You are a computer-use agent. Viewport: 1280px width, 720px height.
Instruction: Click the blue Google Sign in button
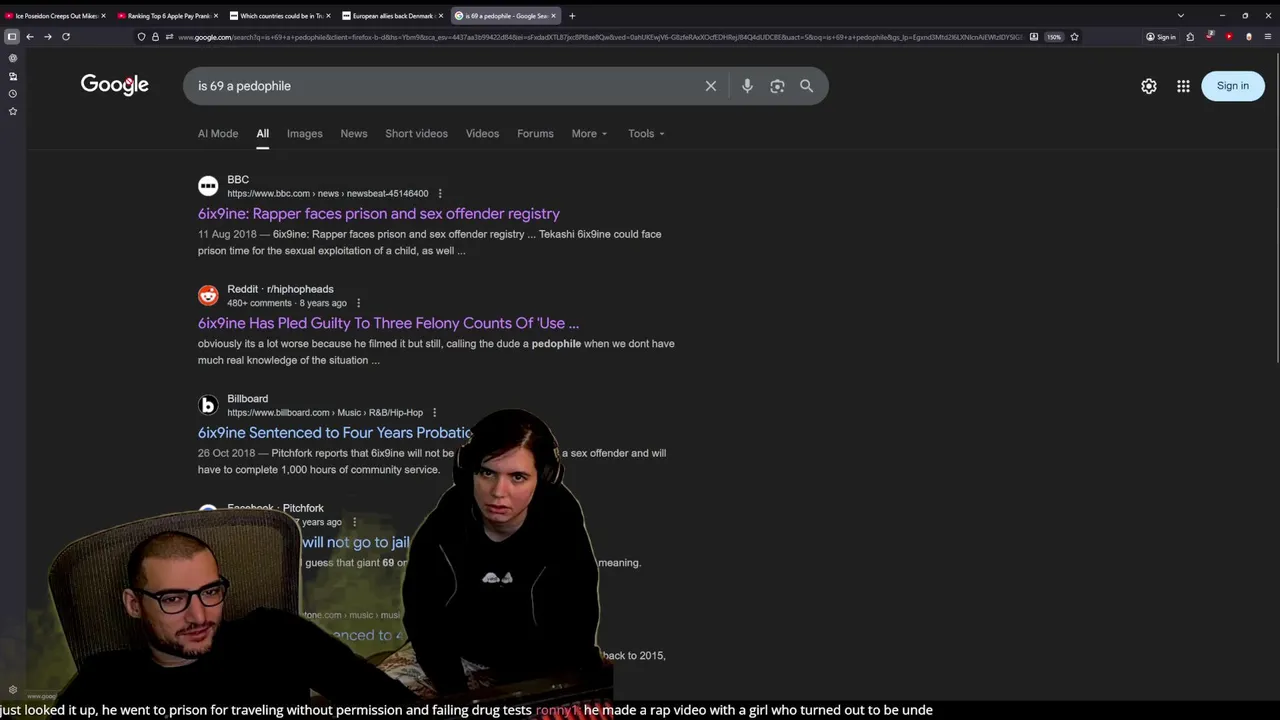click(x=1233, y=86)
